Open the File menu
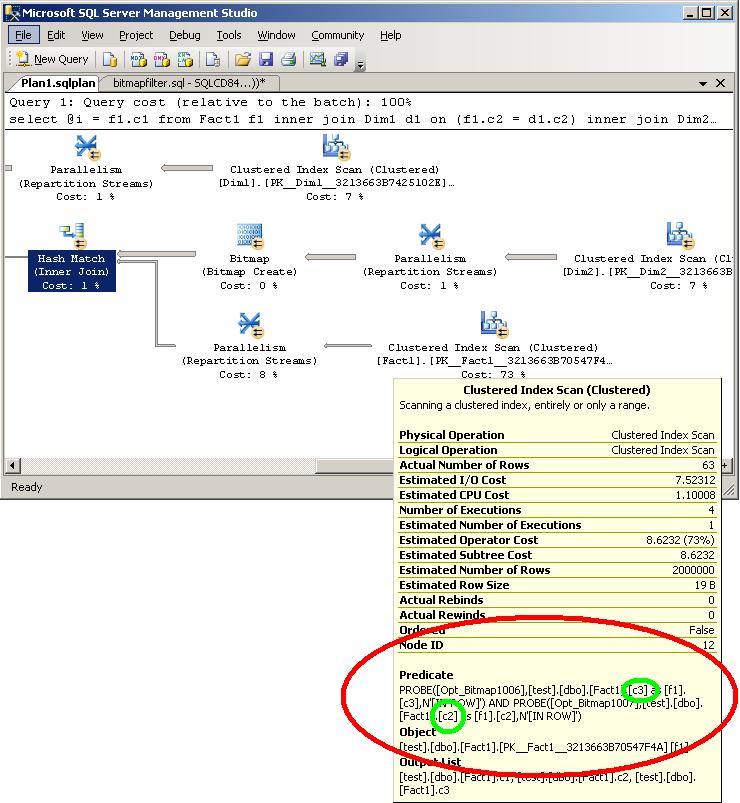 pos(23,35)
